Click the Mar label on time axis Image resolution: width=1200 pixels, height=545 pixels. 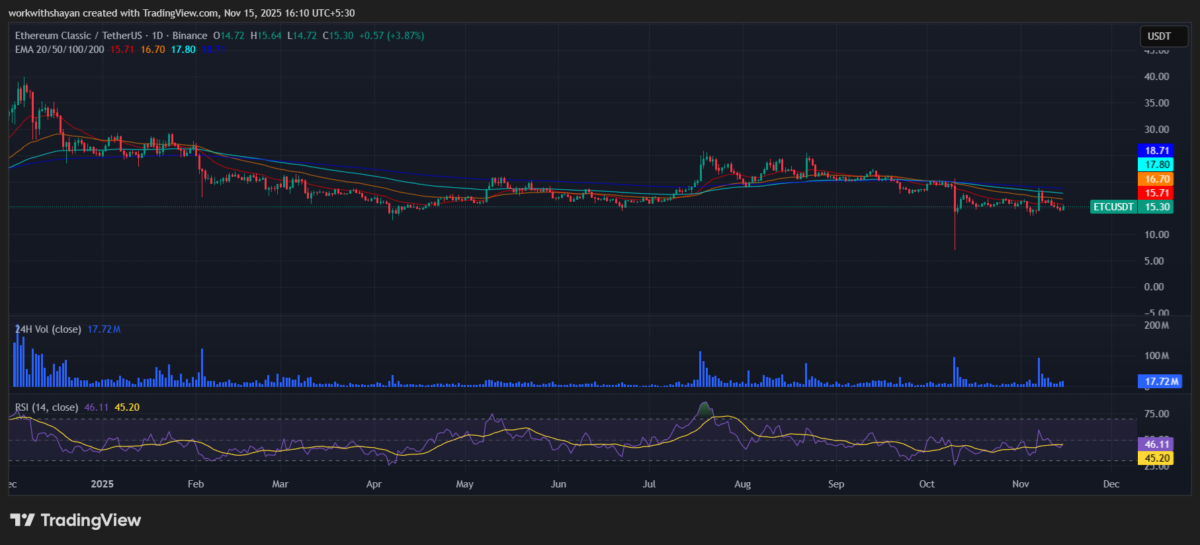tap(280, 483)
